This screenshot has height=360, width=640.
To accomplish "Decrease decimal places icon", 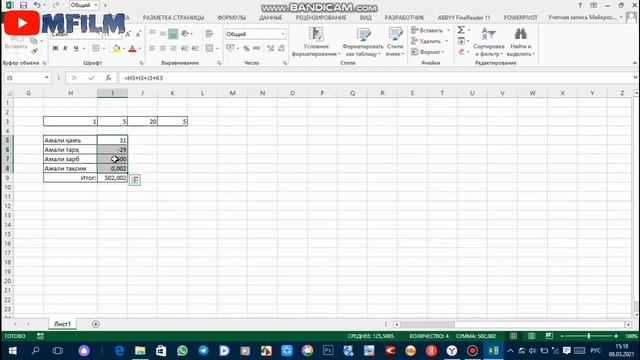I will [x=282, y=49].
